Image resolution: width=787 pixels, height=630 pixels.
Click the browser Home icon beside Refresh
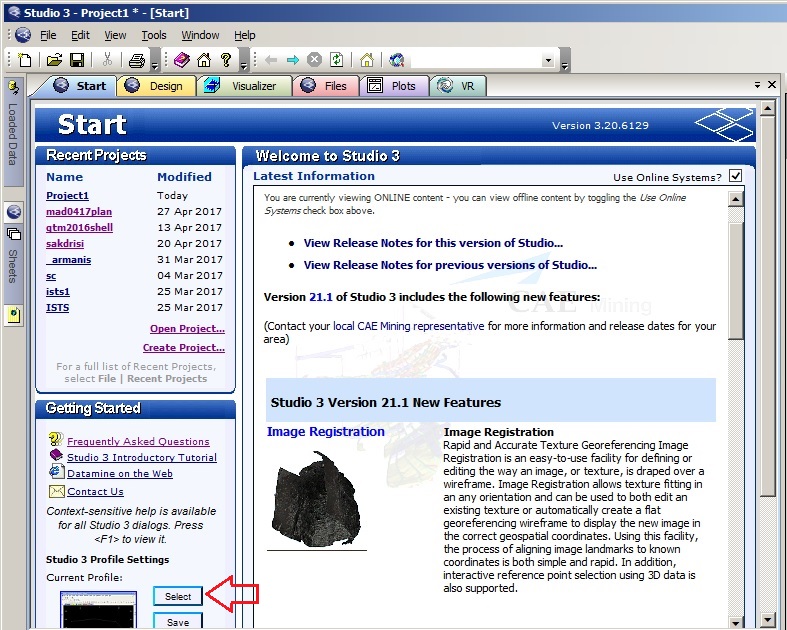coord(367,60)
